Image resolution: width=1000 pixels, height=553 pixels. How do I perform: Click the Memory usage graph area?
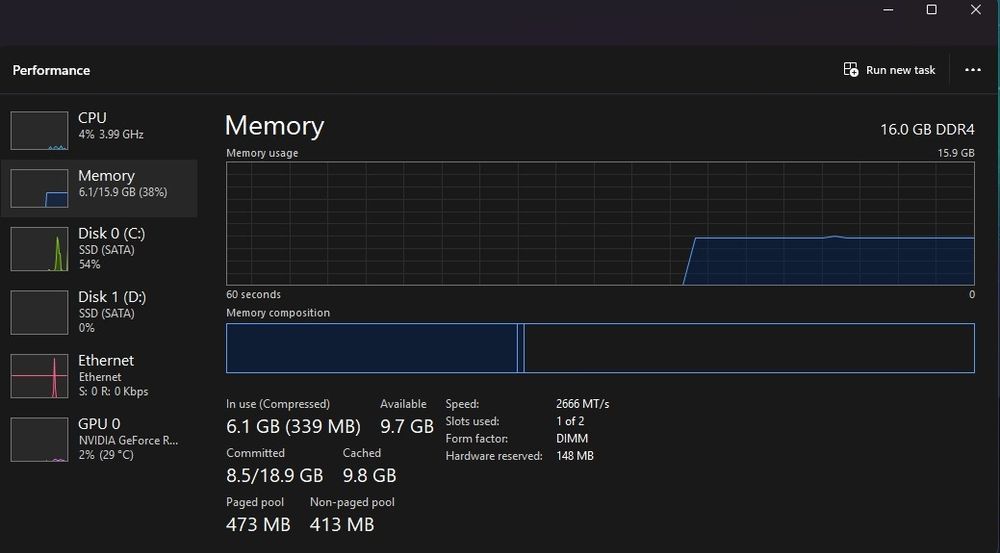pos(600,223)
